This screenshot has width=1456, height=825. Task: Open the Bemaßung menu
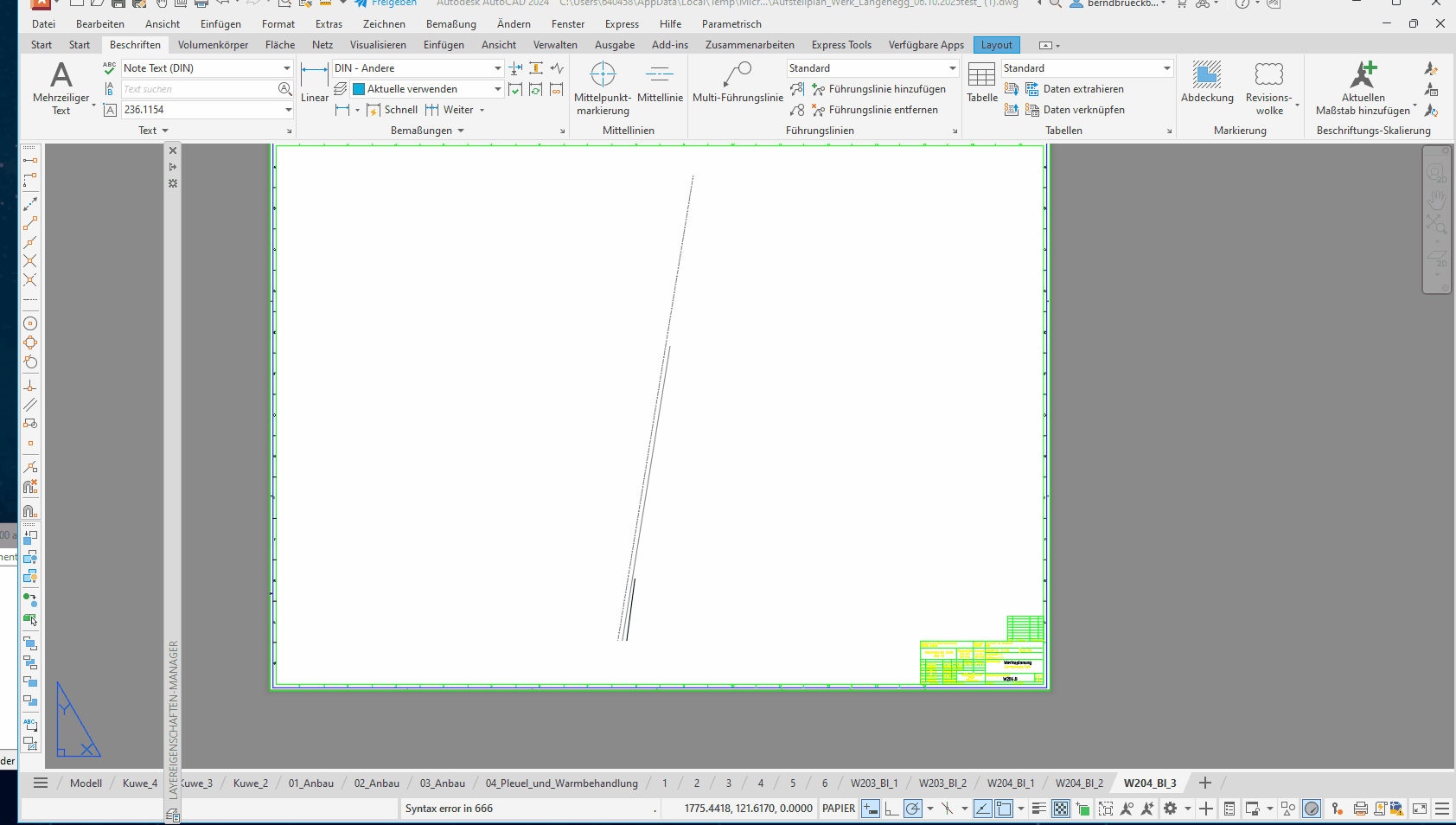pyautogui.click(x=451, y=24)
